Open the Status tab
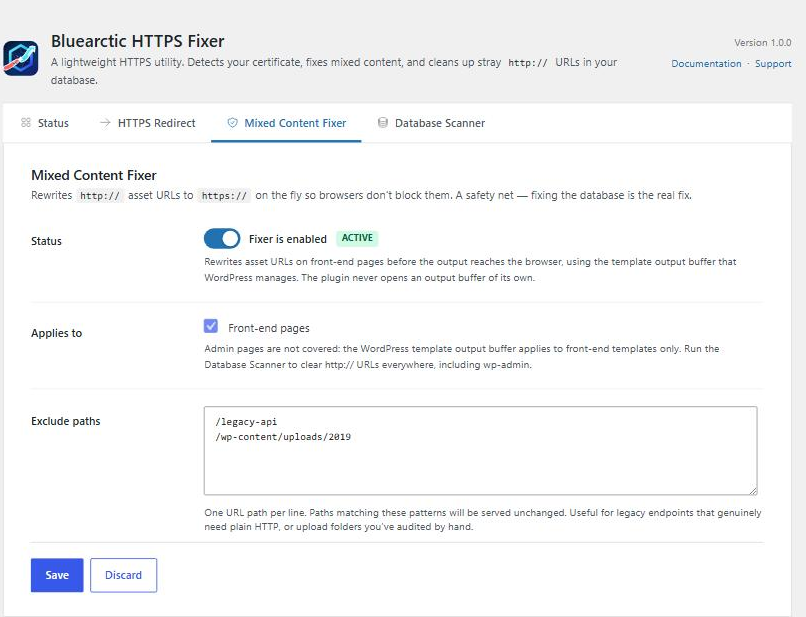This screenshot has width=806, height=617. point(45,123)
